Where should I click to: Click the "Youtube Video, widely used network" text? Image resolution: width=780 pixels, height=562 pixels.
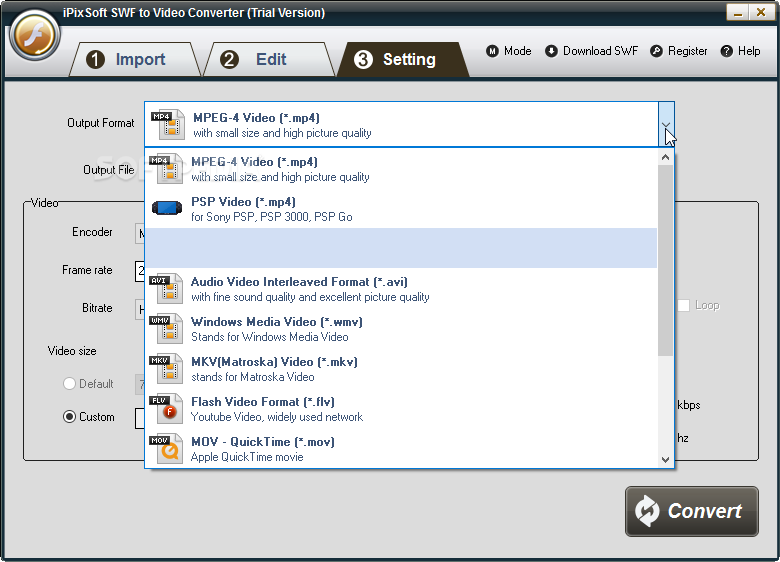coord(277,417)
